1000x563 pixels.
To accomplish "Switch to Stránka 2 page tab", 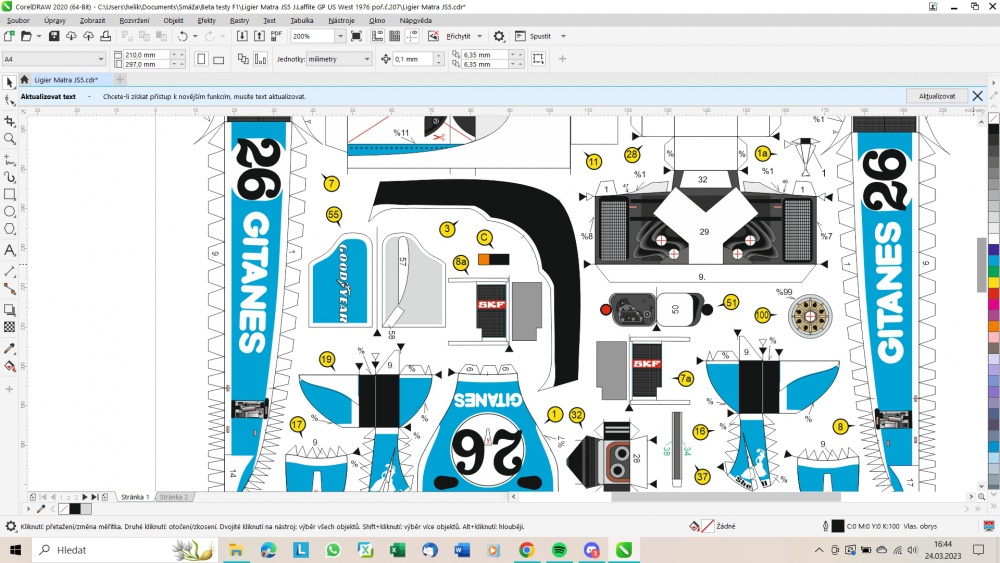I will (173, 497).
